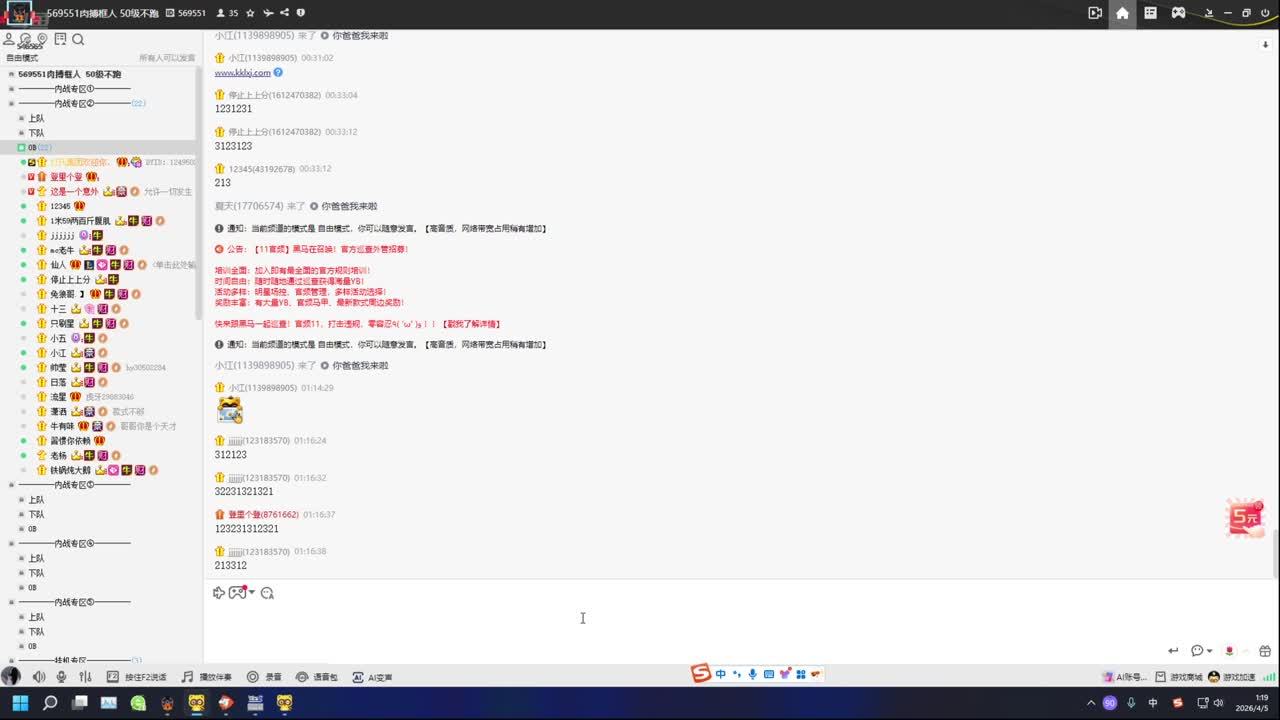Favorite the channel with star icon
This screenshot has width=1280, height=720.
click(250, 13)
